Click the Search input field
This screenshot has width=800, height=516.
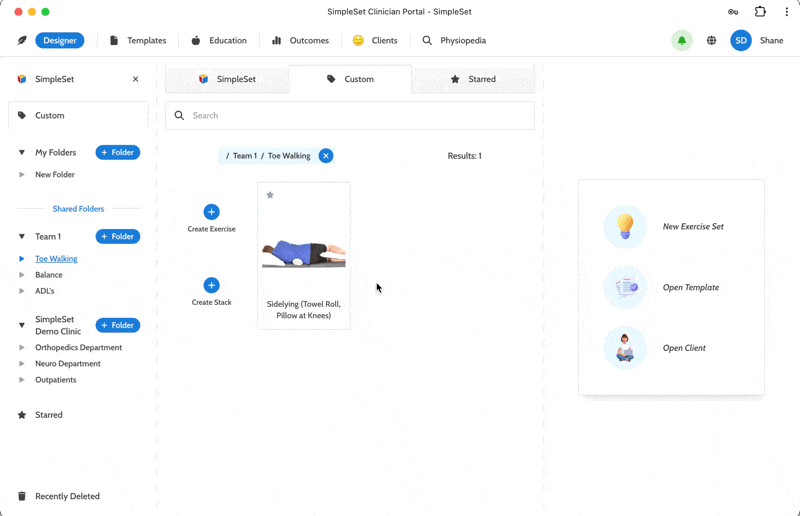coord(350,115)
